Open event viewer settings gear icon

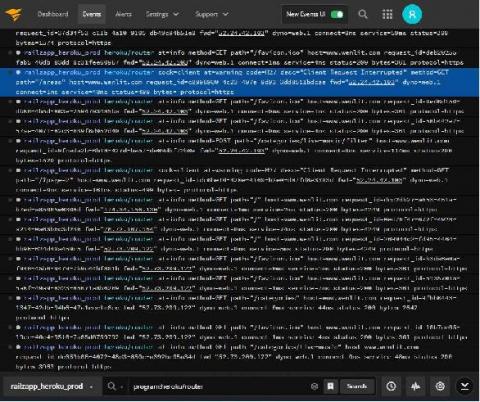[440, 386]
